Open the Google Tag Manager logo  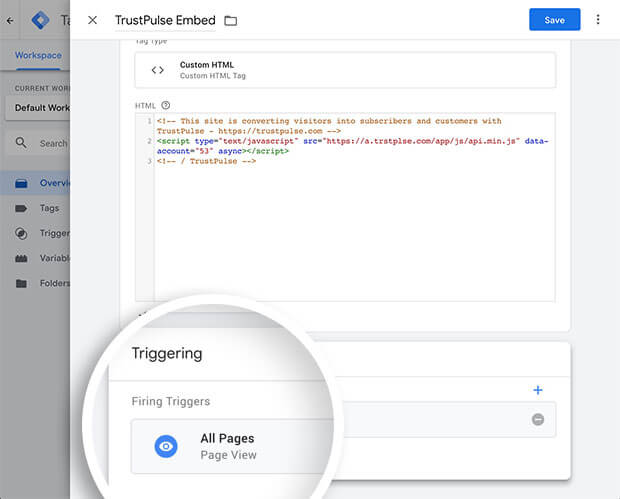[x=40, y=20]
